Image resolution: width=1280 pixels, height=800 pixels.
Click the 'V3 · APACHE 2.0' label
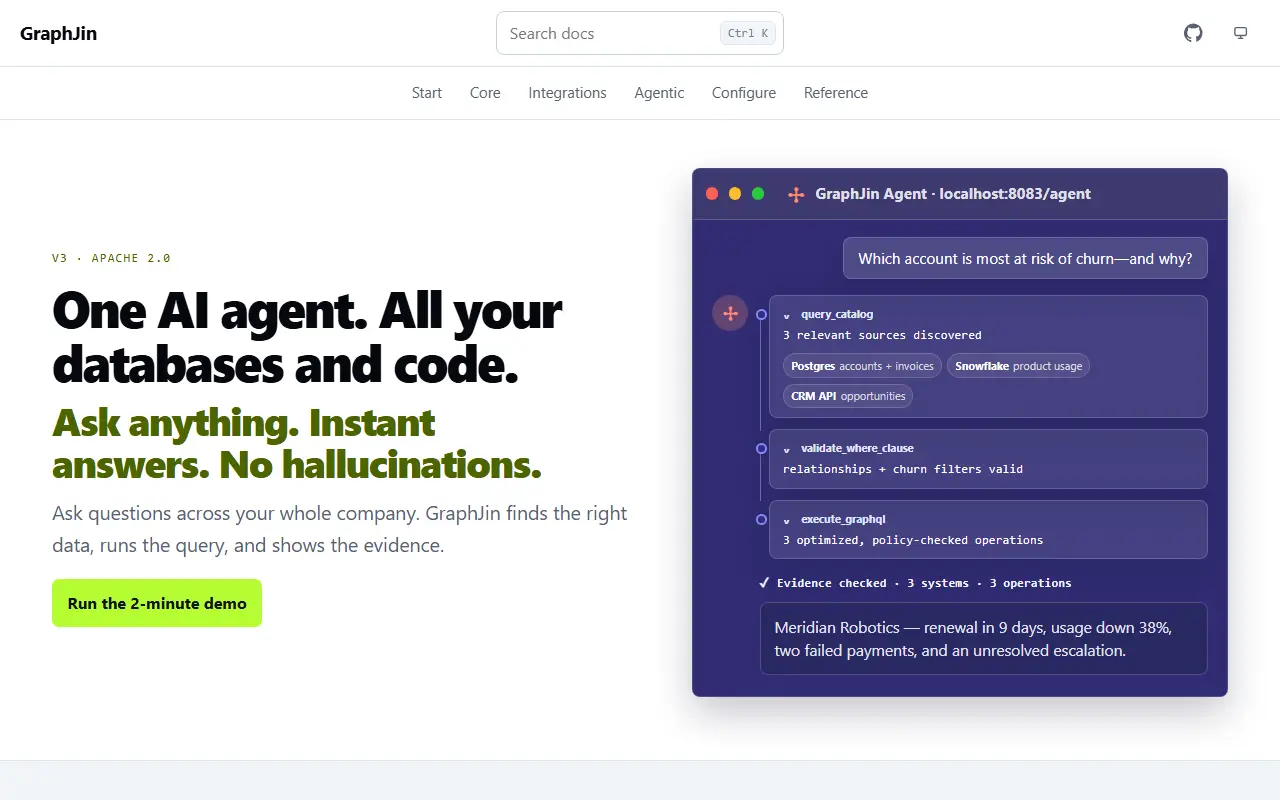(111, 258)
